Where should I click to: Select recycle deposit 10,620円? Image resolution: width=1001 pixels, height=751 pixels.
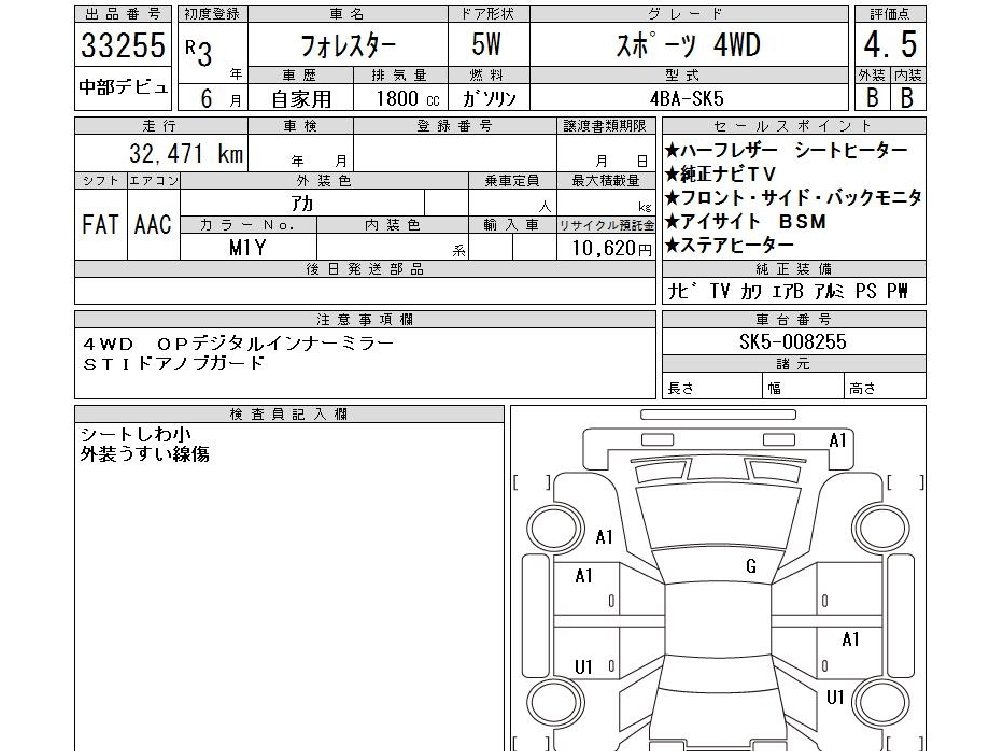point(612,248)
